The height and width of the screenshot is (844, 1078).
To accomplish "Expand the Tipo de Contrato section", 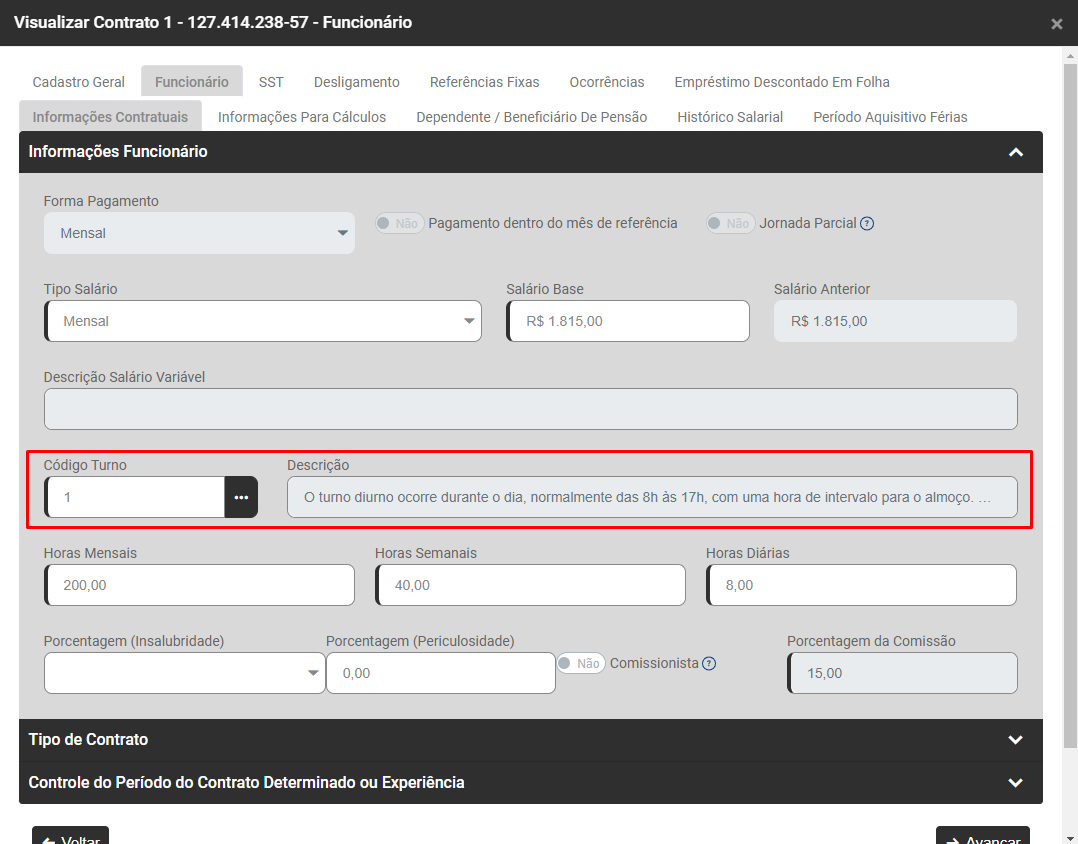I will pyautogui.click(x=1016, y=740).
